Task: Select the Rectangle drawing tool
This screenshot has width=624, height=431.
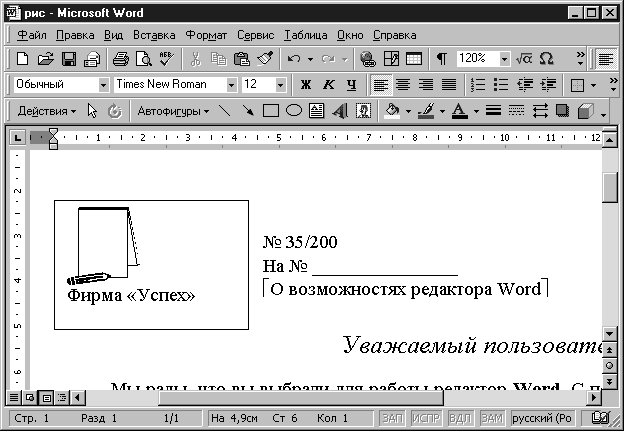Action: 271,111
